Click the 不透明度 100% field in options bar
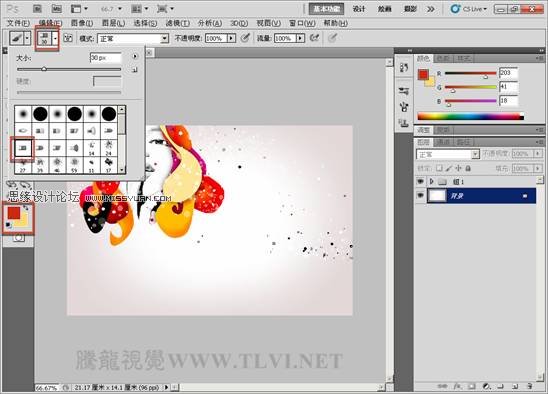The height and width of the screenshot is (394, 548). click(x=216, y=38)
